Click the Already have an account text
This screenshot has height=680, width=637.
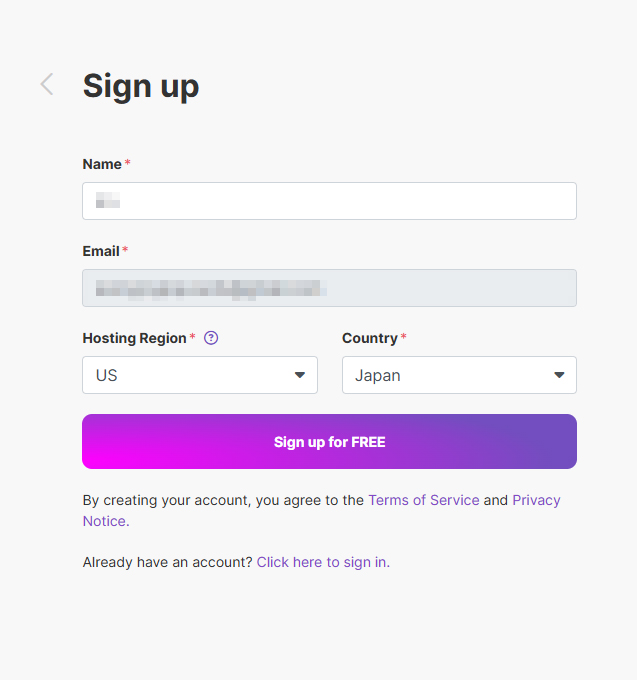click(x=167, y=562)
